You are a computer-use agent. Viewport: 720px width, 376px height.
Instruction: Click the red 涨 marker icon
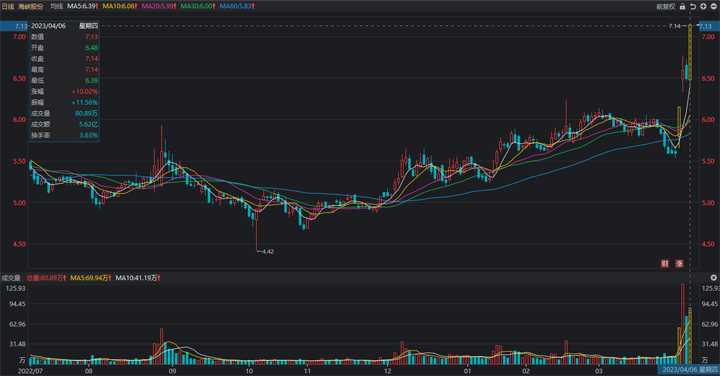[679, 263]
